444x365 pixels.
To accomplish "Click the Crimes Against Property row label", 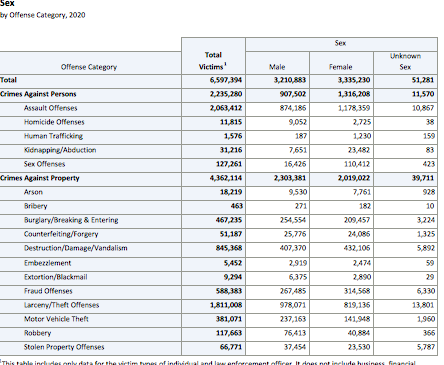I will click(40, 178).
